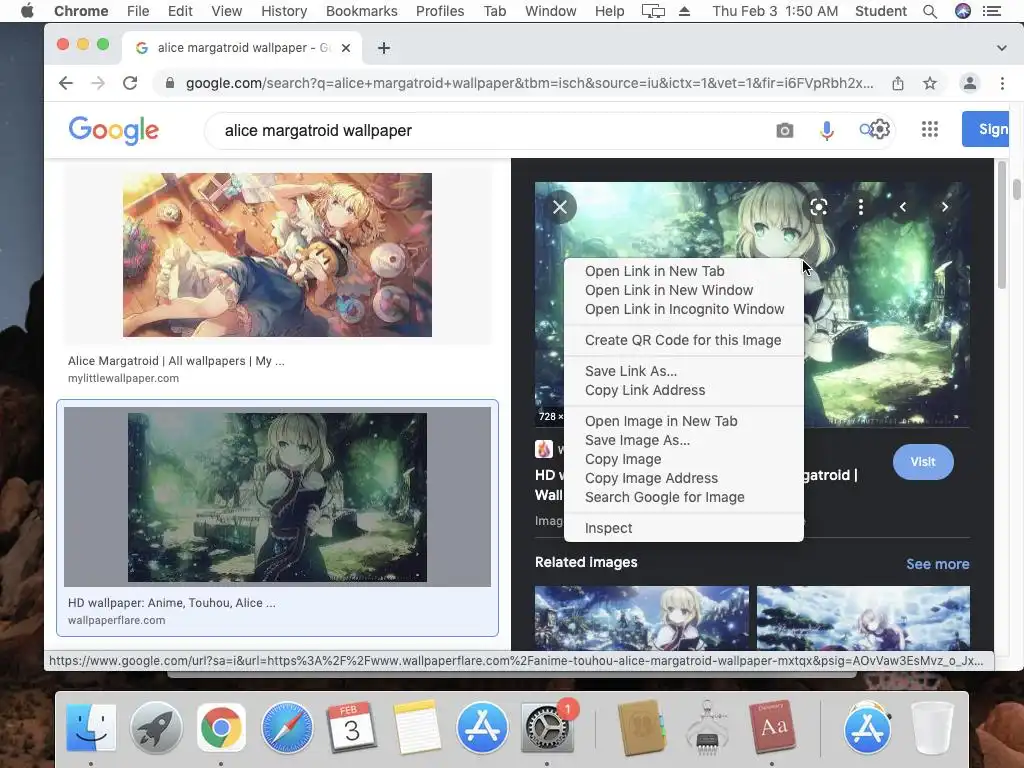Click the preview panel scrollbar
This screenshot has width=1024, height=768.
(x=1002, y=225)
